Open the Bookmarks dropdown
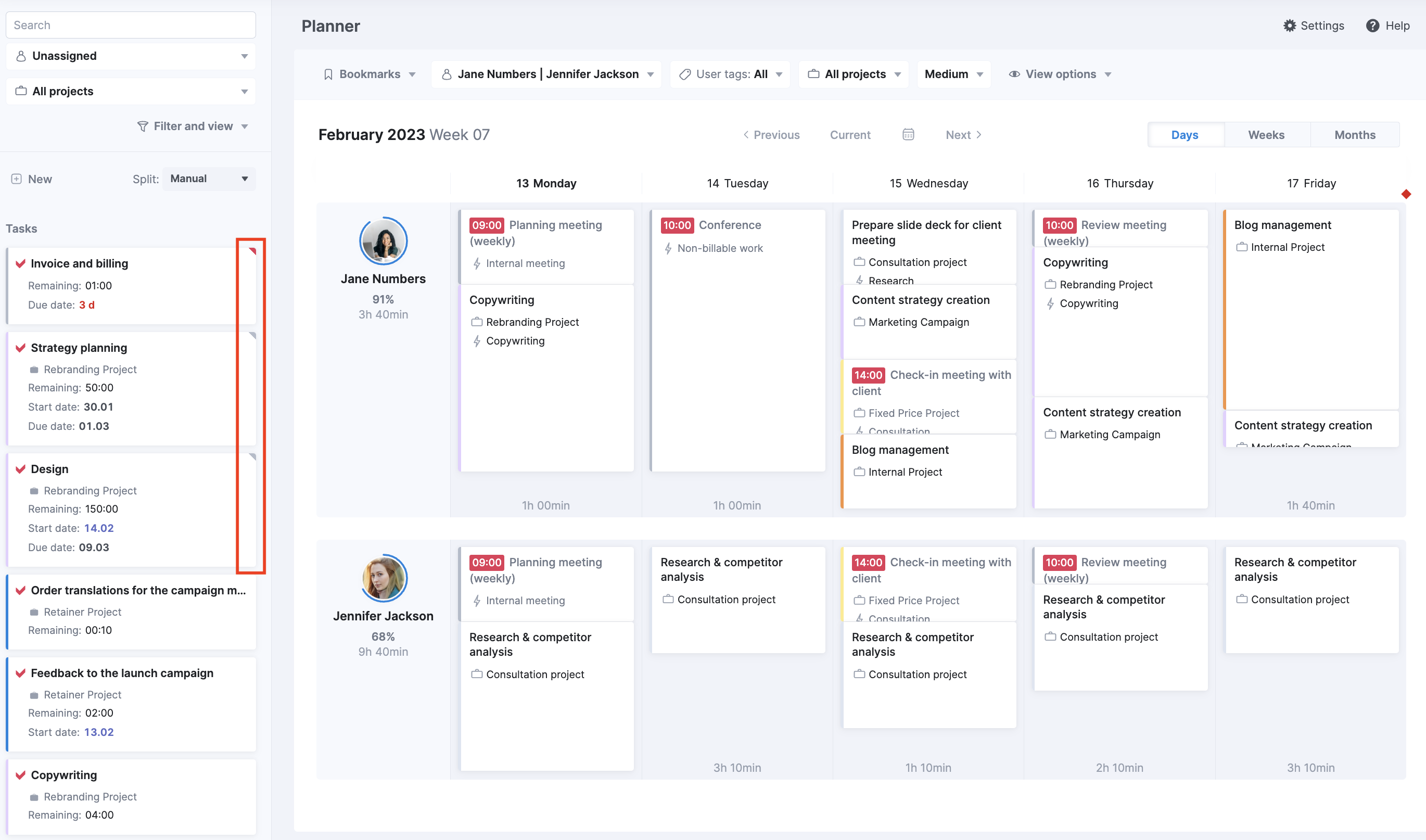The image size is (1426, 840). point(370,74)
